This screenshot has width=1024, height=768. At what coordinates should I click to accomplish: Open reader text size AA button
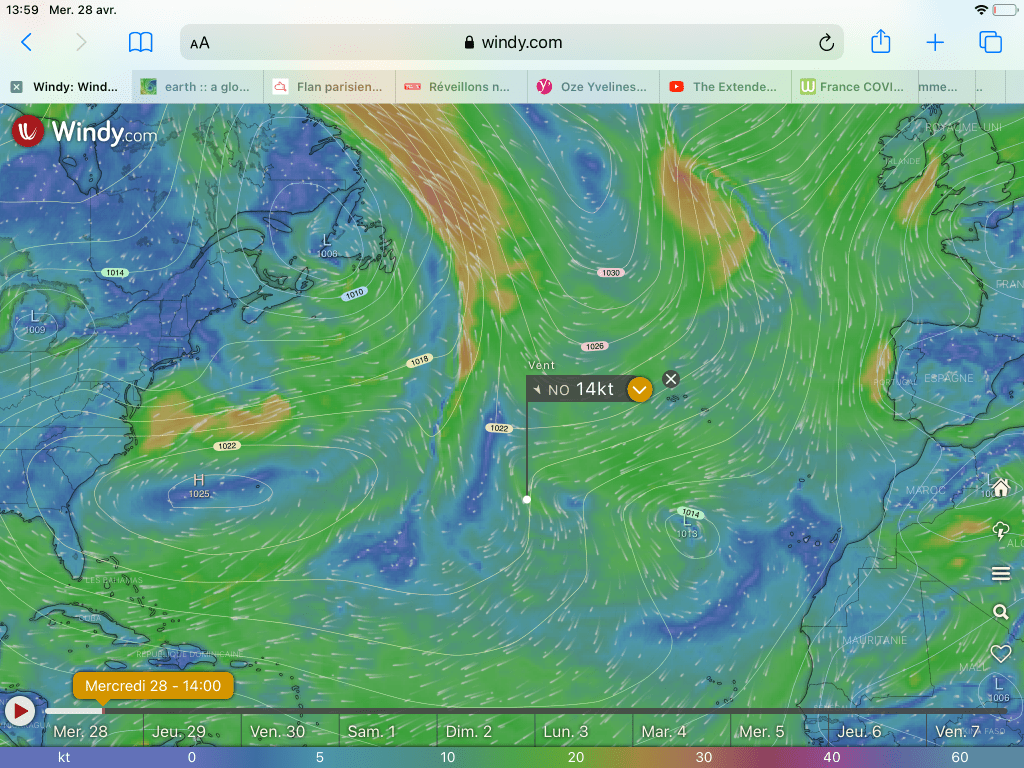[x=200, y=43]
